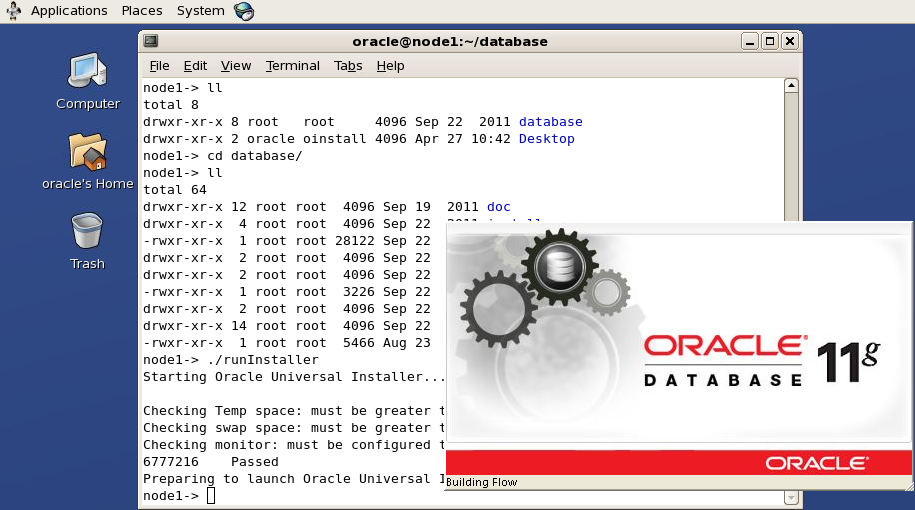Screen dimensions: 915x510
Task: Click the white ORACLE logo on red bar
Action: pyautogui.click(x=817, y=463)
